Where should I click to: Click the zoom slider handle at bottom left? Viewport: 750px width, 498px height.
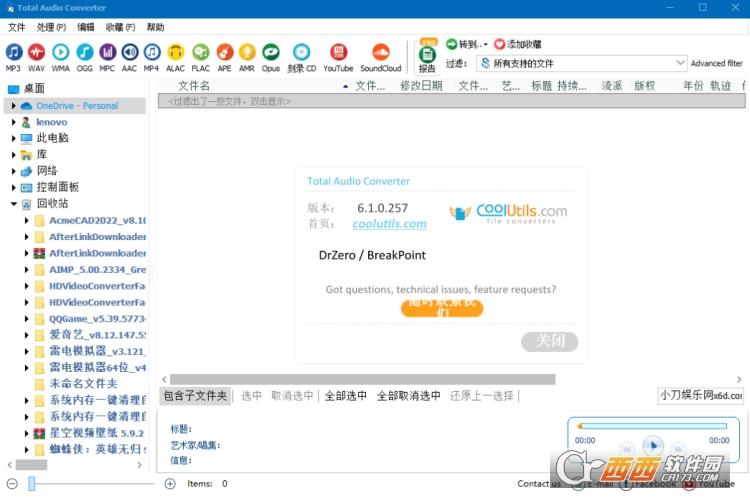coord(32,484)
